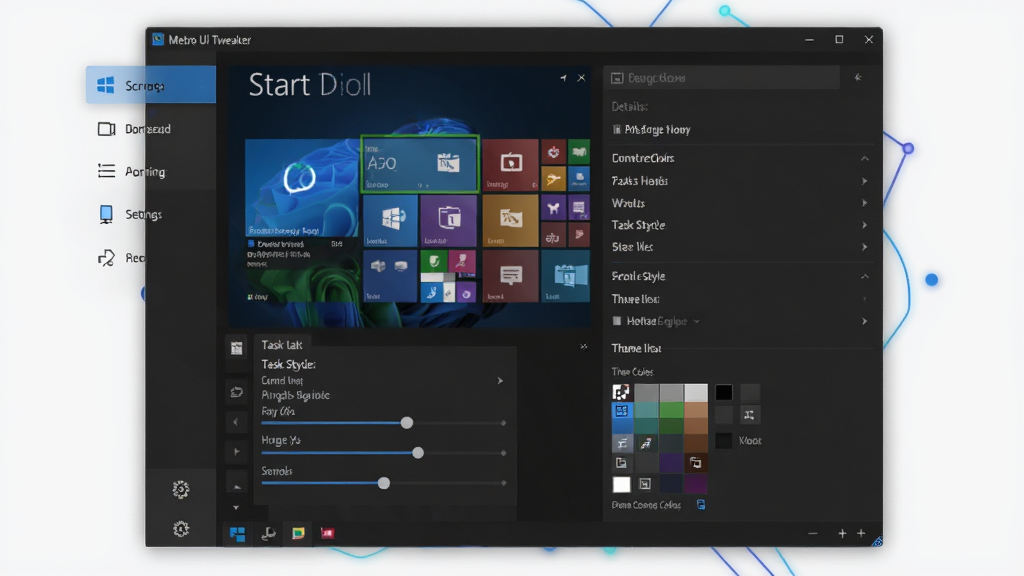
Task: Switch to the Task tab
Action: pyautogui.click(x=282, y=345)
